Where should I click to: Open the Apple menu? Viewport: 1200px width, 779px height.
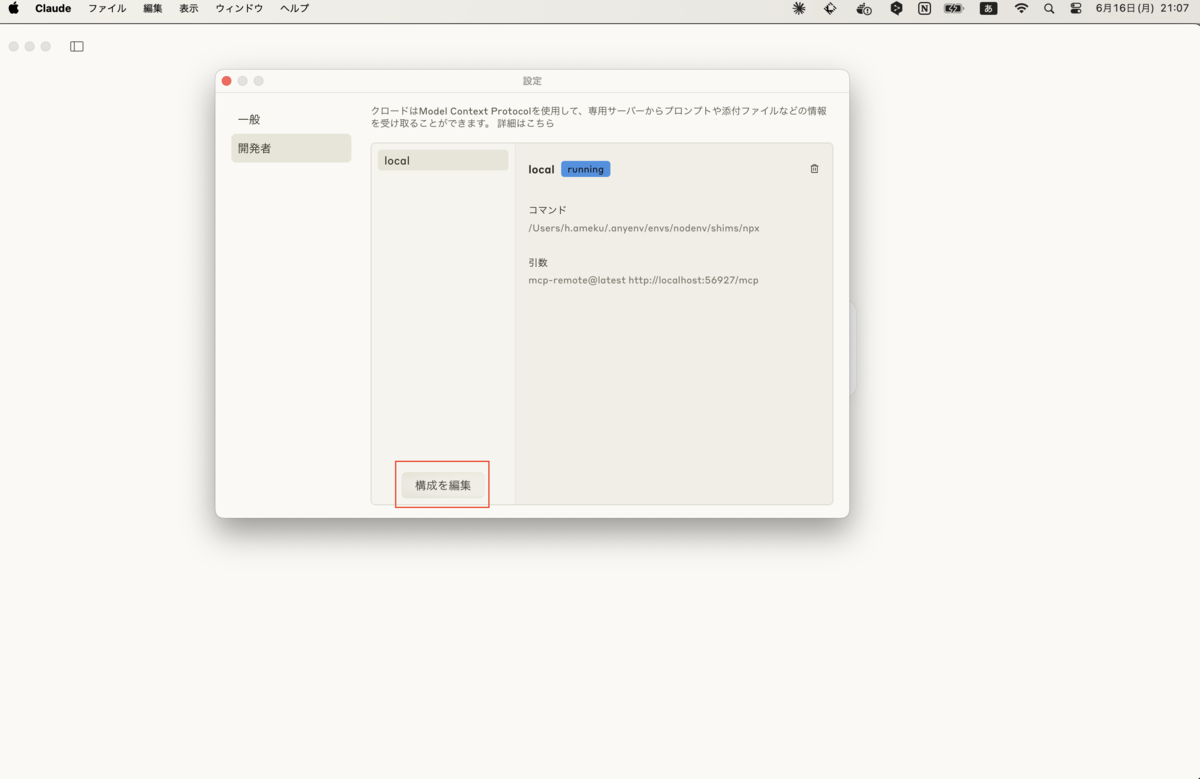(x=14, y=8)
